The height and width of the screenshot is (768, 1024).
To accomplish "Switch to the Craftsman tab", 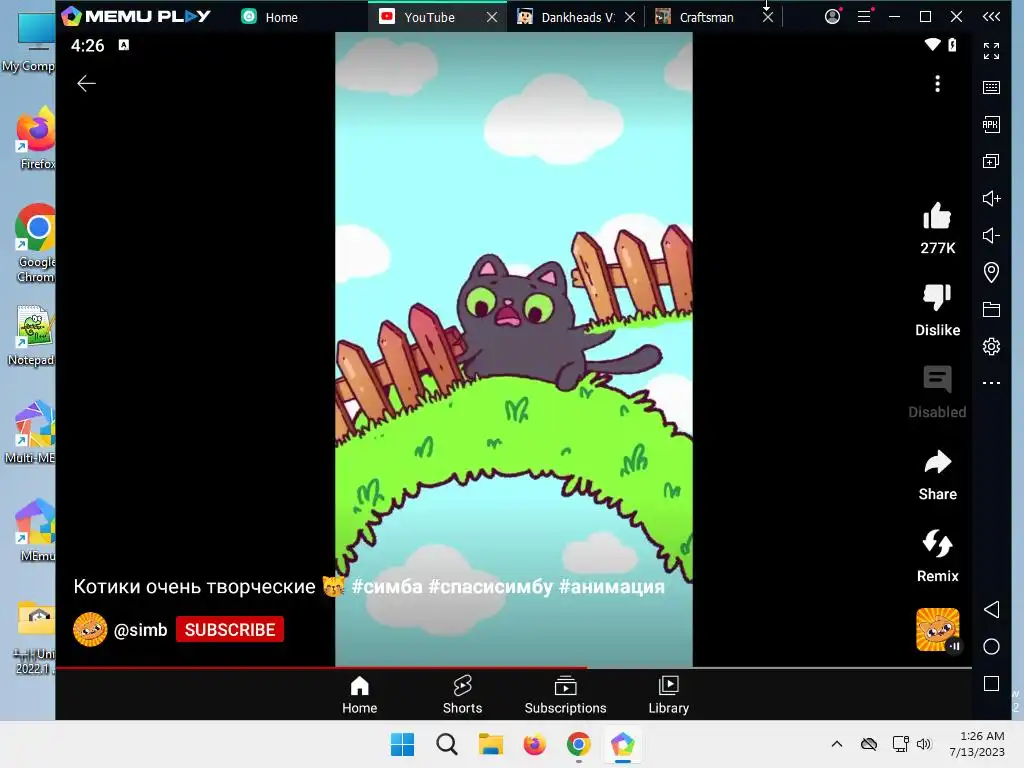I will (695, 17).
